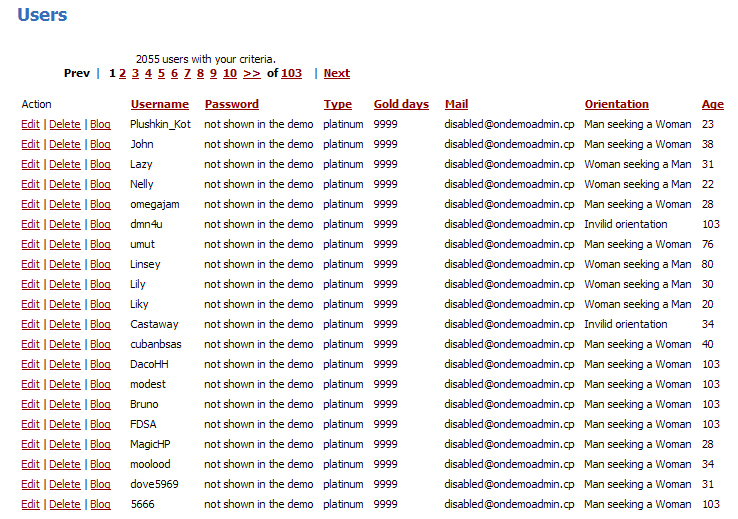Sort users by Age
Screen dimensions: 738x519
[x=713, y=104]
